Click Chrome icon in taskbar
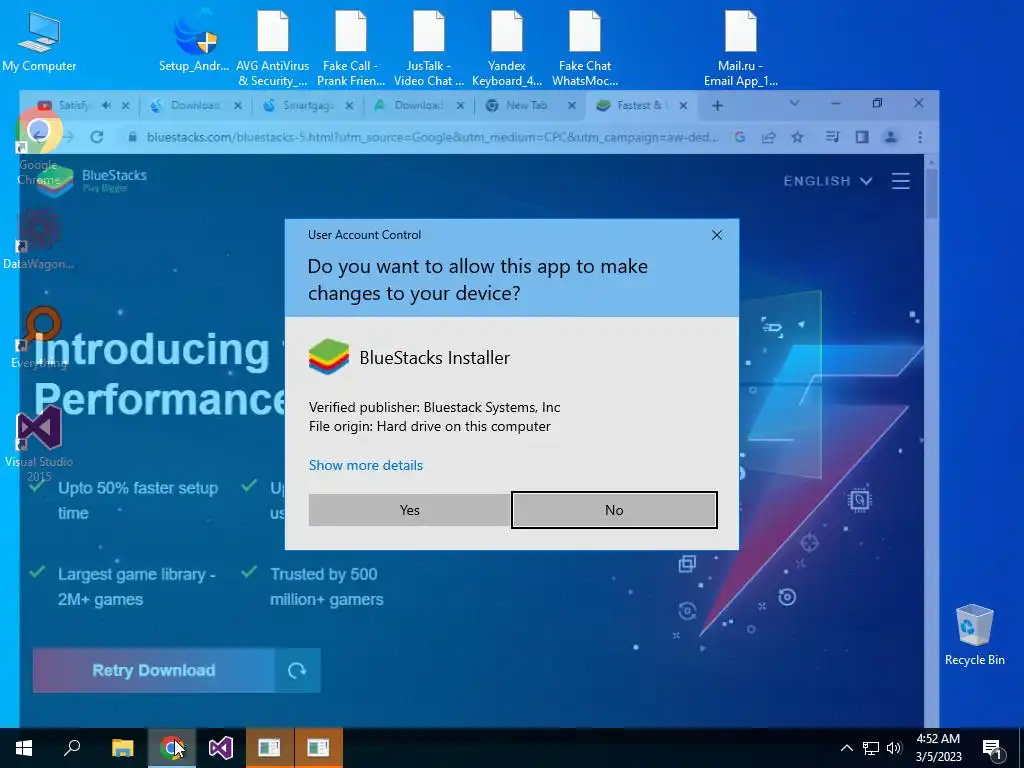The image size is (1024, 768). pos(171,748)
